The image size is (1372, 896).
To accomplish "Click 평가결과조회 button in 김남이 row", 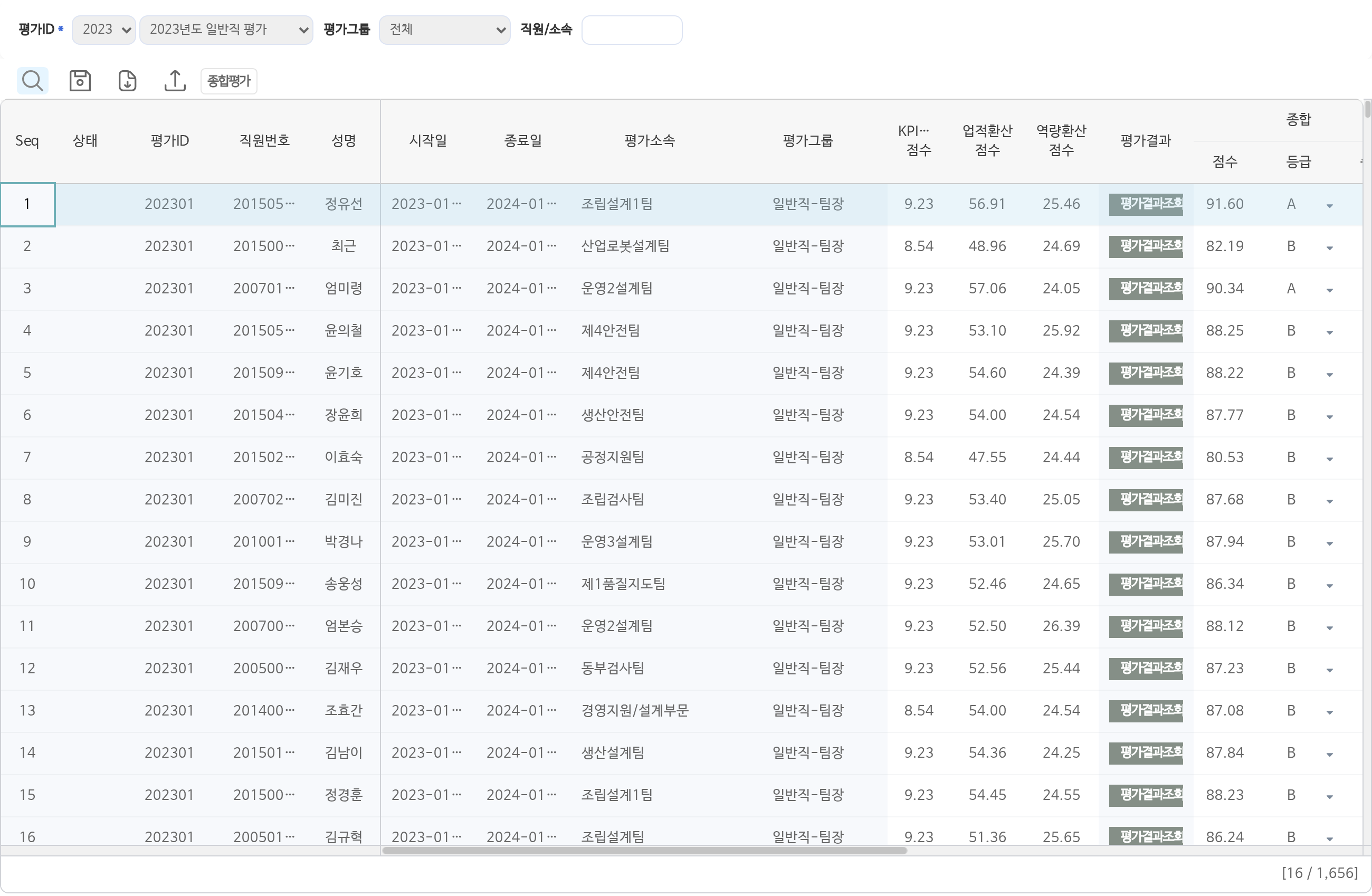I will point(1146,752).
